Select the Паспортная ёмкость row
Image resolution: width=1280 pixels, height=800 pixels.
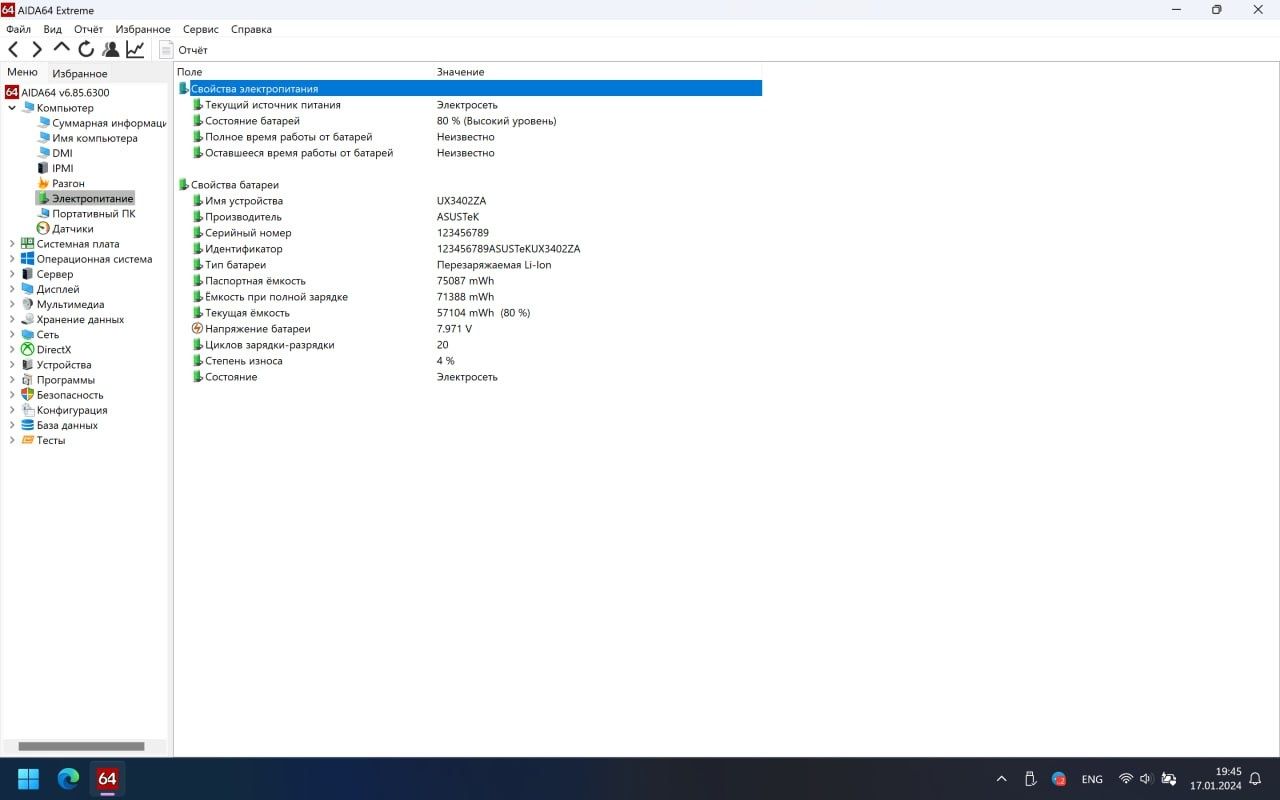[469, 281]
